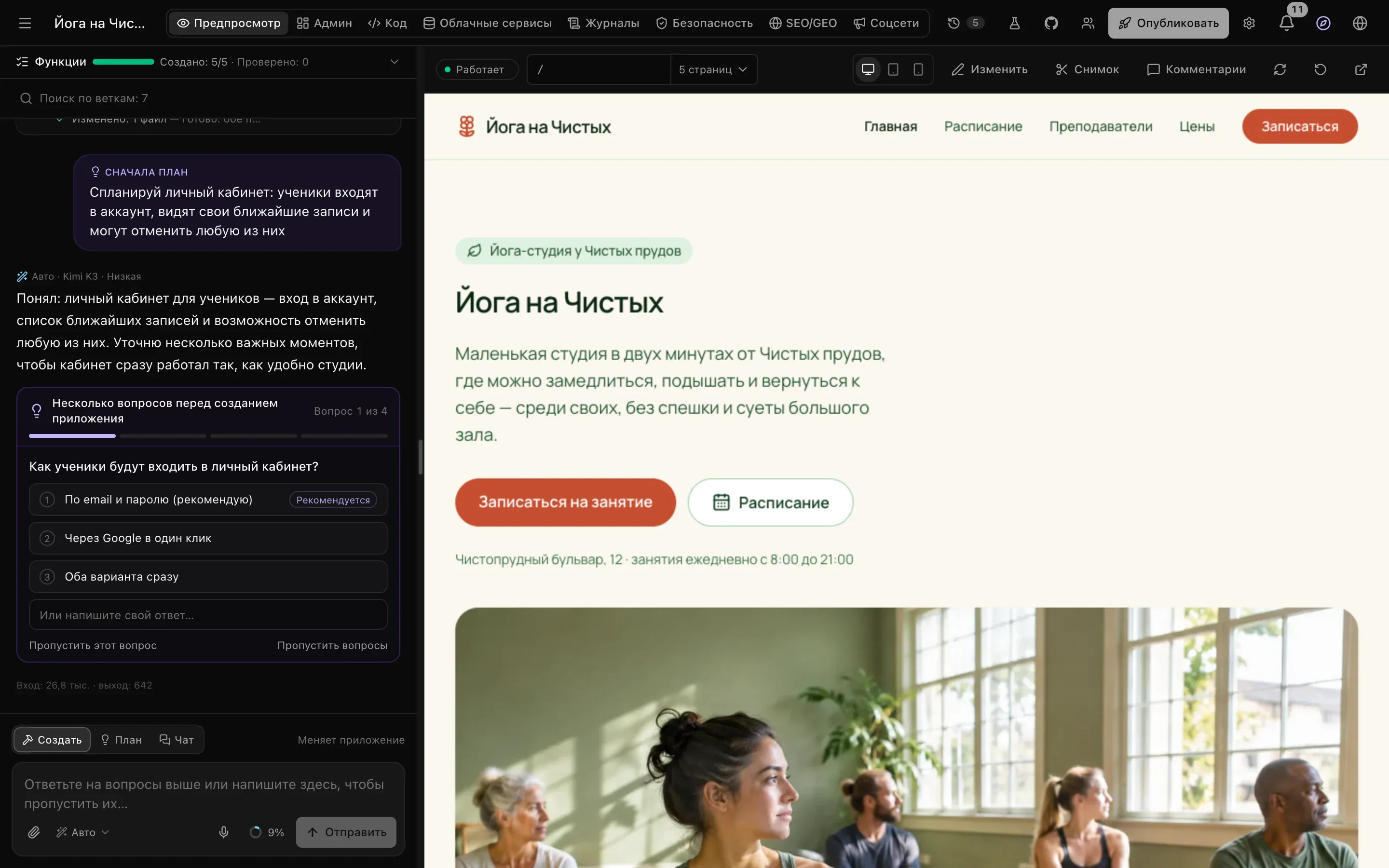
Task: Open the hamburger menu icon
Action: click(25, 23)
